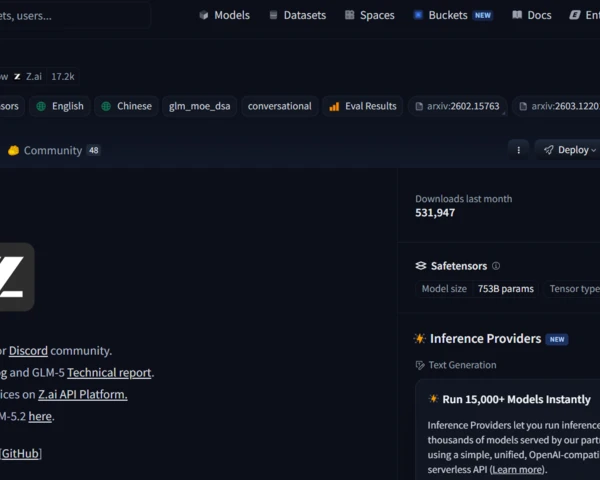Open the Z.ai API Platform link
Viewport: 600px width, 480px height.
83,394
